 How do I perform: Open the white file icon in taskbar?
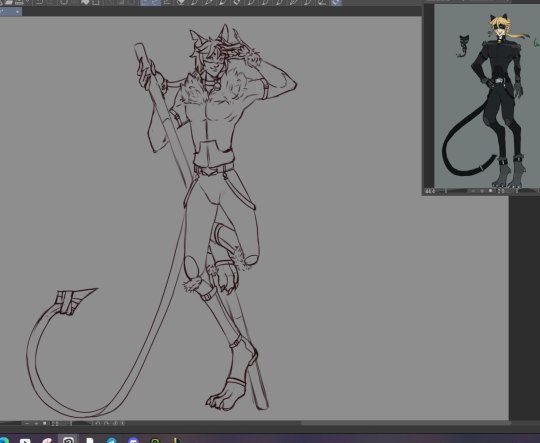tap(90, 440)
